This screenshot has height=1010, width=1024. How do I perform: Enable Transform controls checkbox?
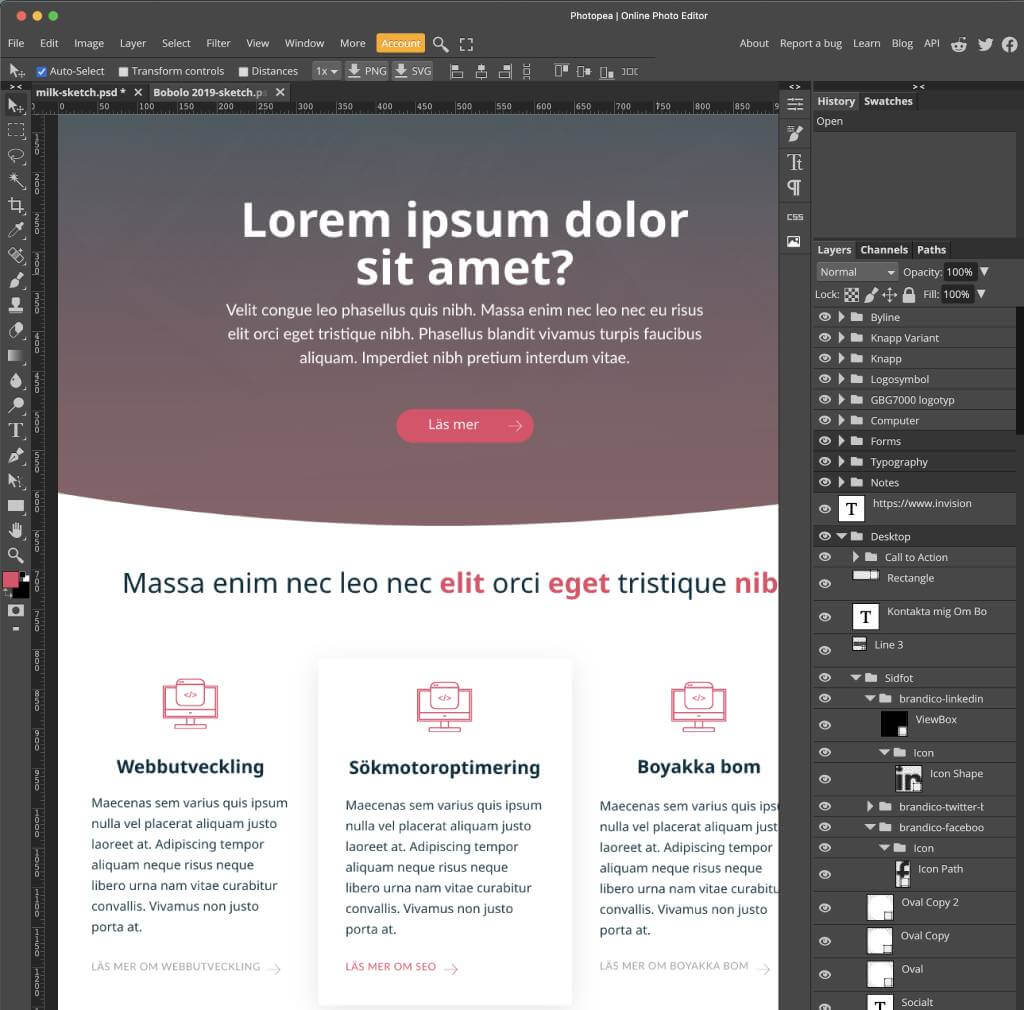(x=124, y=72)
